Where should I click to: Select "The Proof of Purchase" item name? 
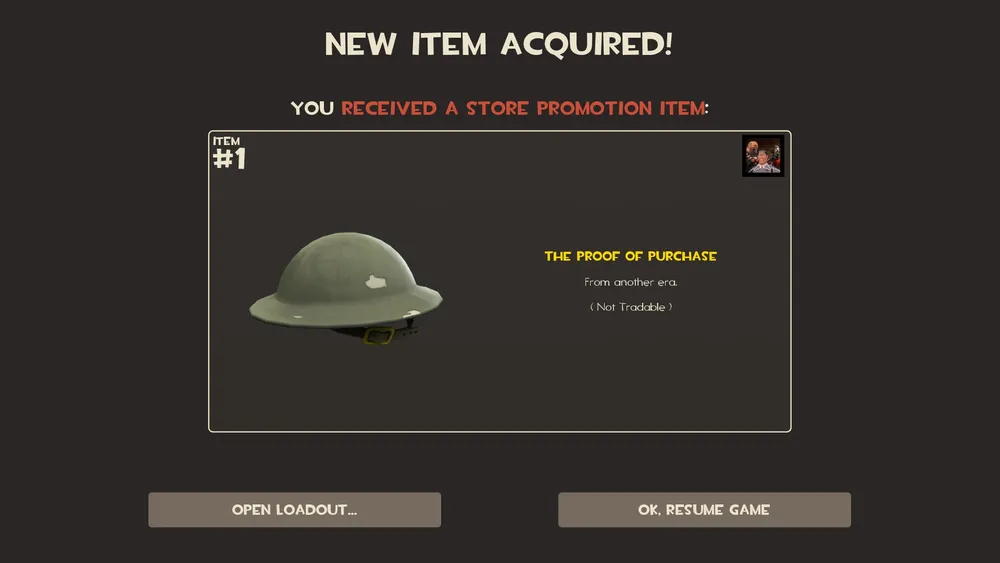(630, 256)
